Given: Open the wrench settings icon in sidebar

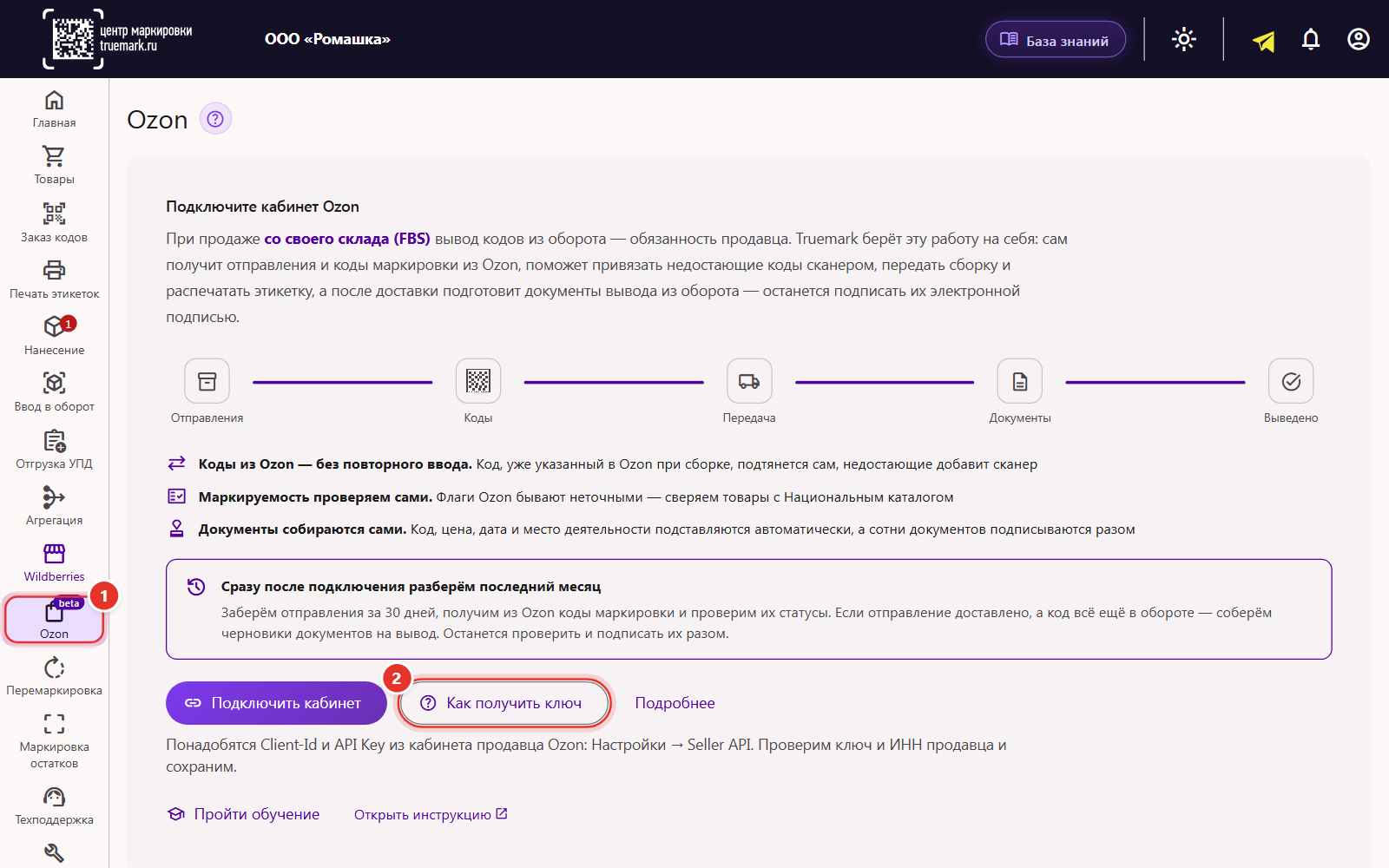Looking at the screenshot, I should pos(54,853).
